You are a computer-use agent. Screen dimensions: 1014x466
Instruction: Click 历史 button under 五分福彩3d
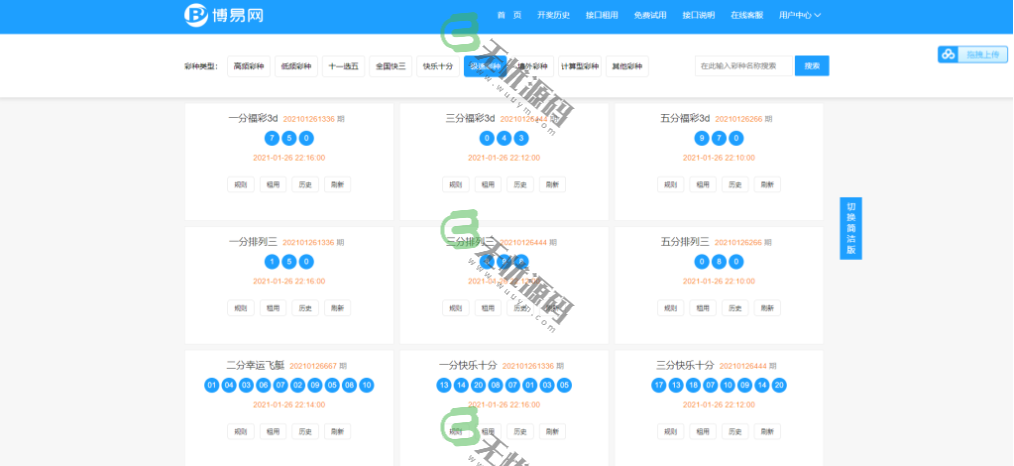coord(735,184)
